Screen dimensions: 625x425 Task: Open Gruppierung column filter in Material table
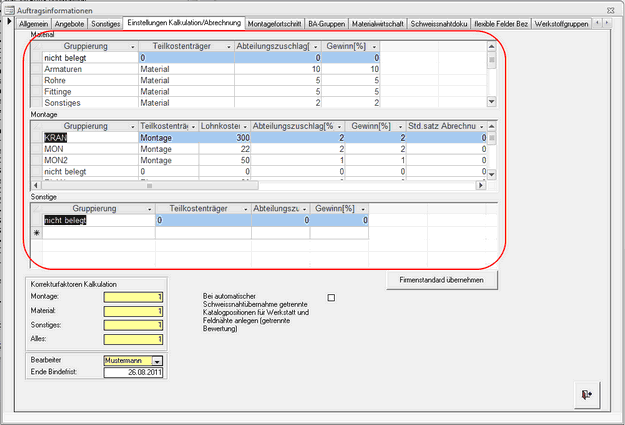(x=129, y=47)
